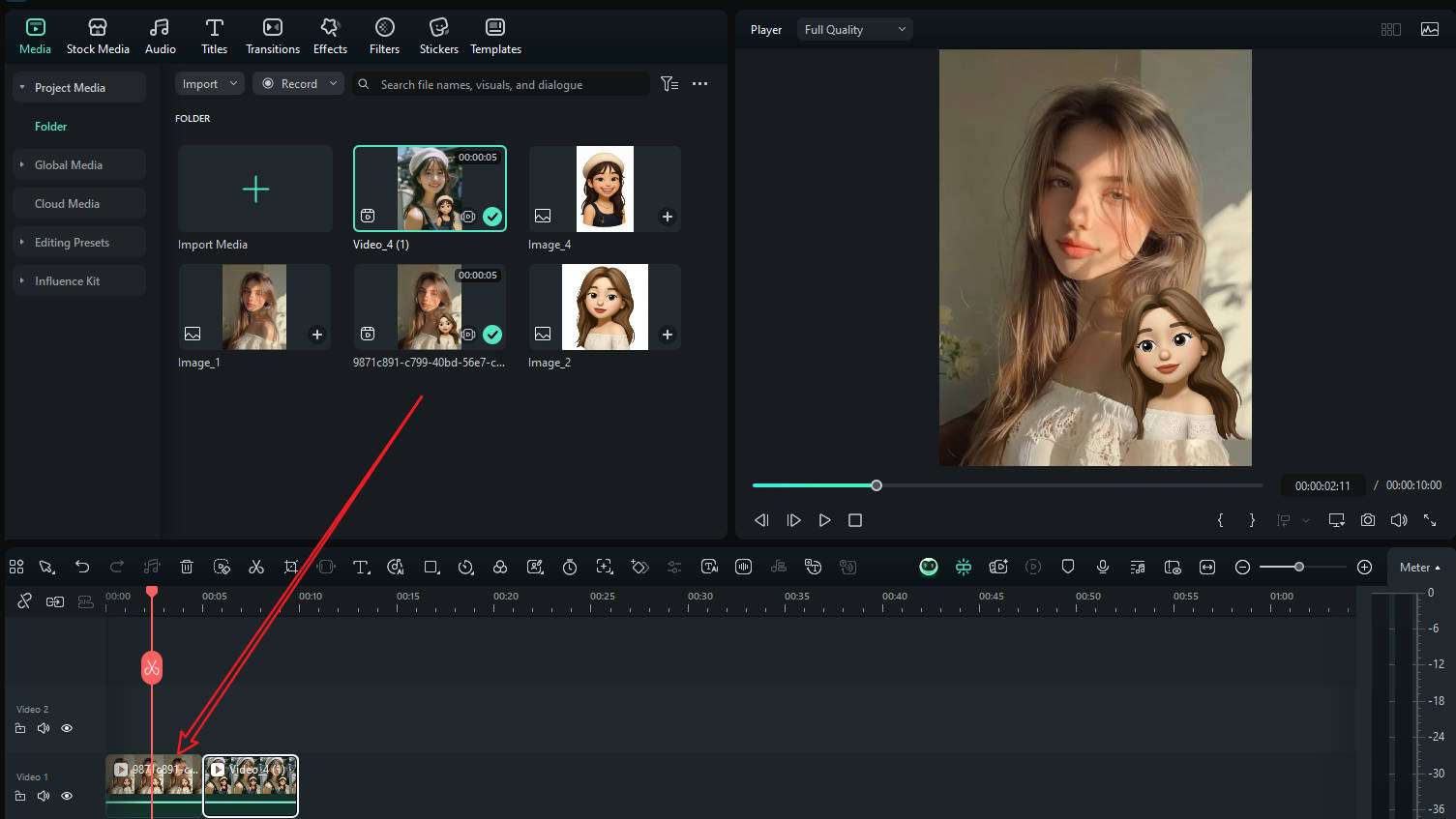Open the filter/sort icon next to search

(x=669, y=84)
